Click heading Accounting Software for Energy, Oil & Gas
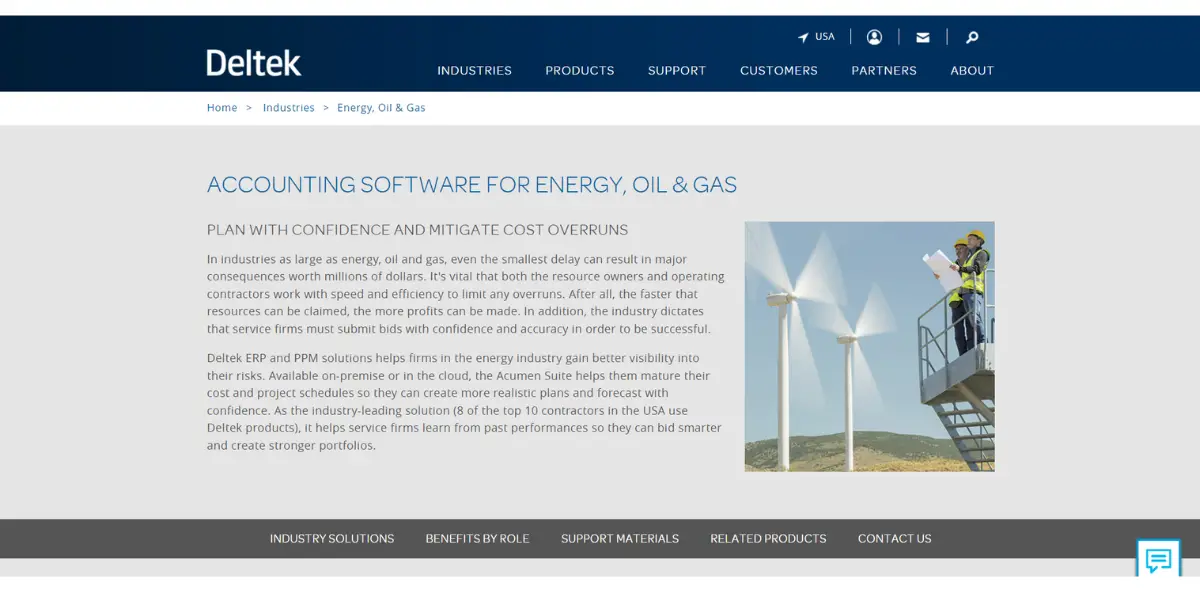The image size is (1200, 600). [x=472, y=185]
